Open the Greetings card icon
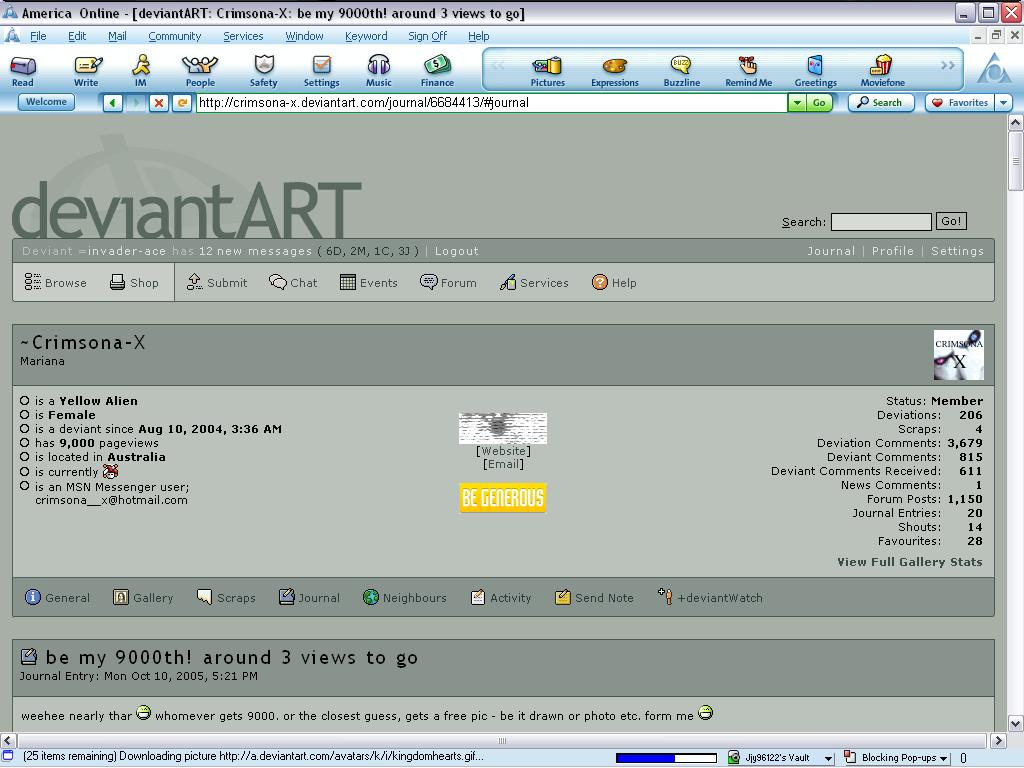 point(816,71)
